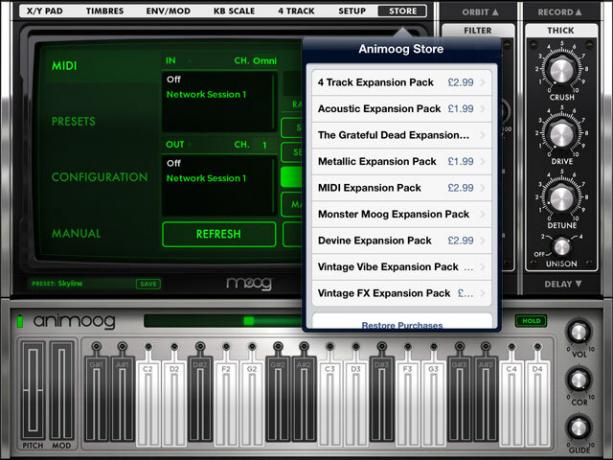Click the REFRESH button
Image resolution: width=613 pixels, height=460 pixels.
219,234
